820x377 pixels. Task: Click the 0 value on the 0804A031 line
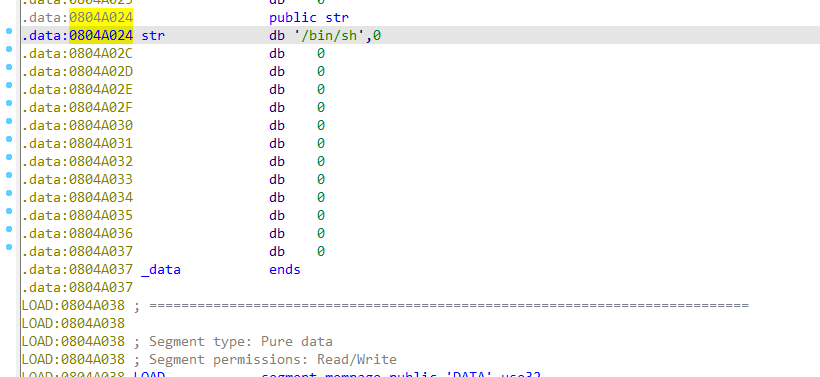pyautogui.click(x=321, y=143)
